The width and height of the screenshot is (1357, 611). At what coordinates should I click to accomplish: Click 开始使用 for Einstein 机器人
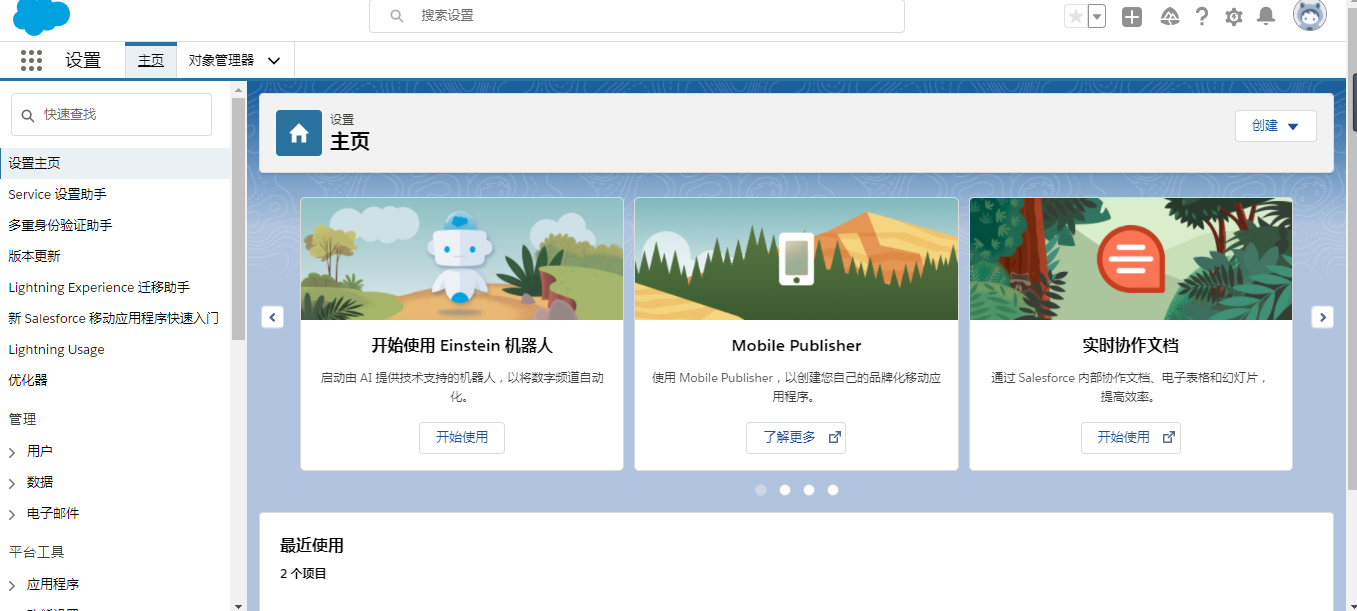461,438
